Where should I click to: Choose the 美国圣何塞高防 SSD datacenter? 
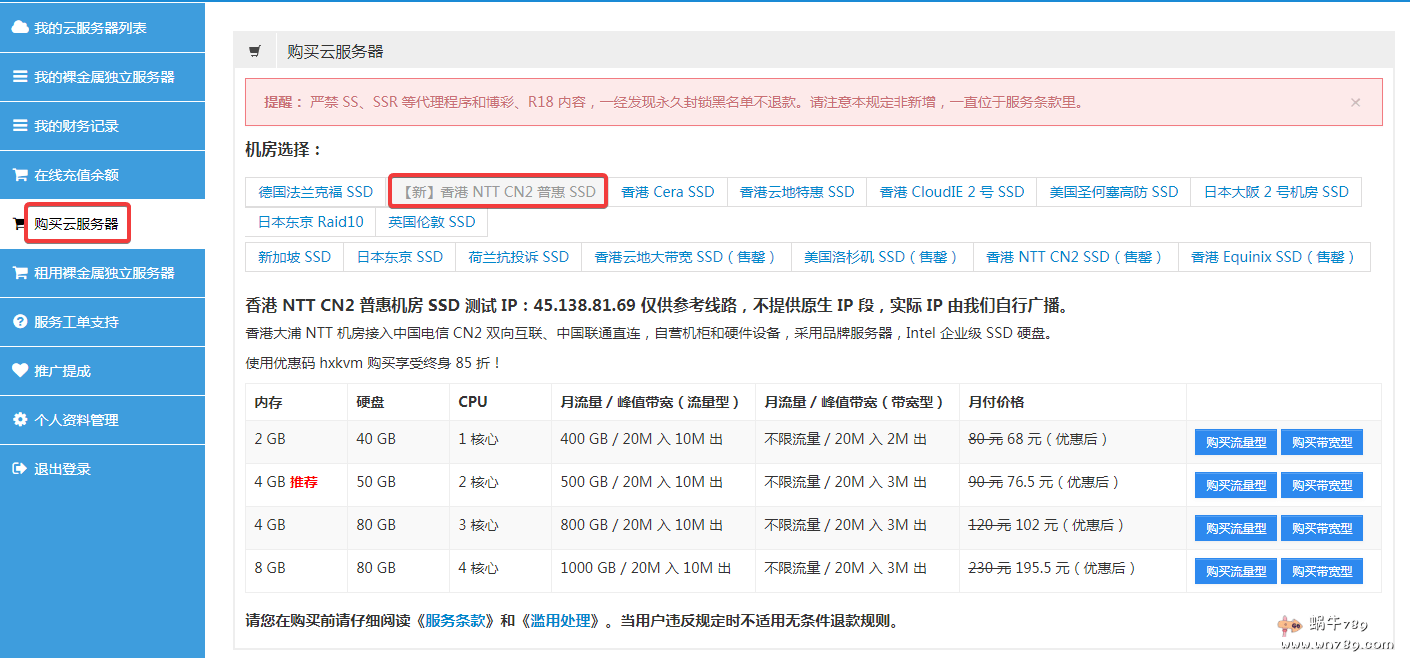[x=1113, y=192]
